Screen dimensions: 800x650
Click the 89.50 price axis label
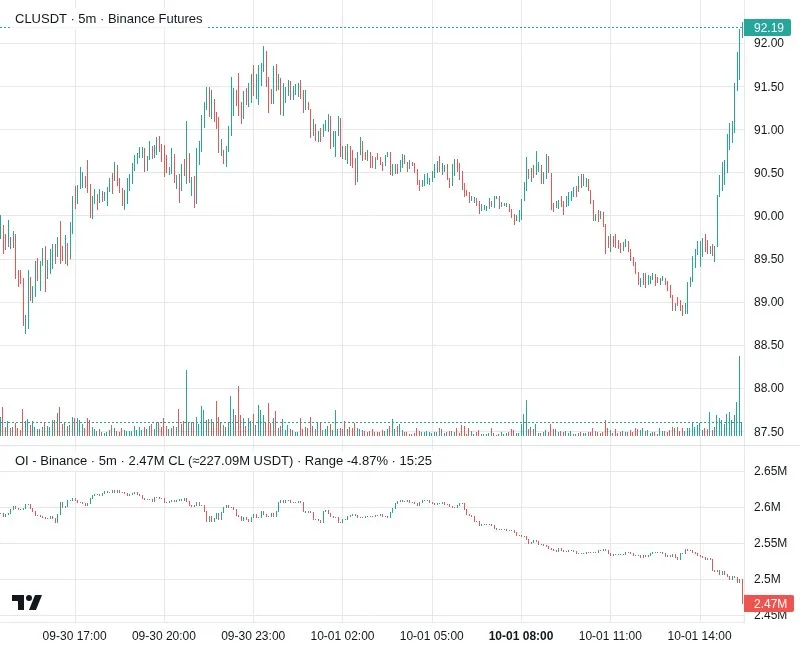pos(769,259)
